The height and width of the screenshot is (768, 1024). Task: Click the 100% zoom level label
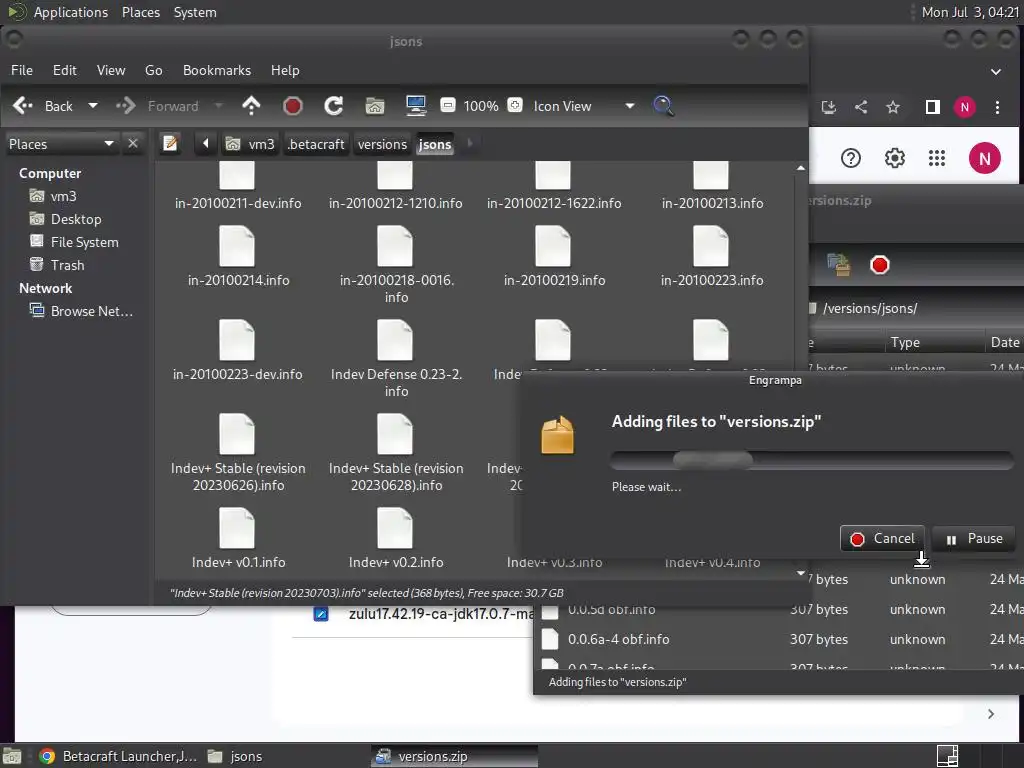coord(481,106)
